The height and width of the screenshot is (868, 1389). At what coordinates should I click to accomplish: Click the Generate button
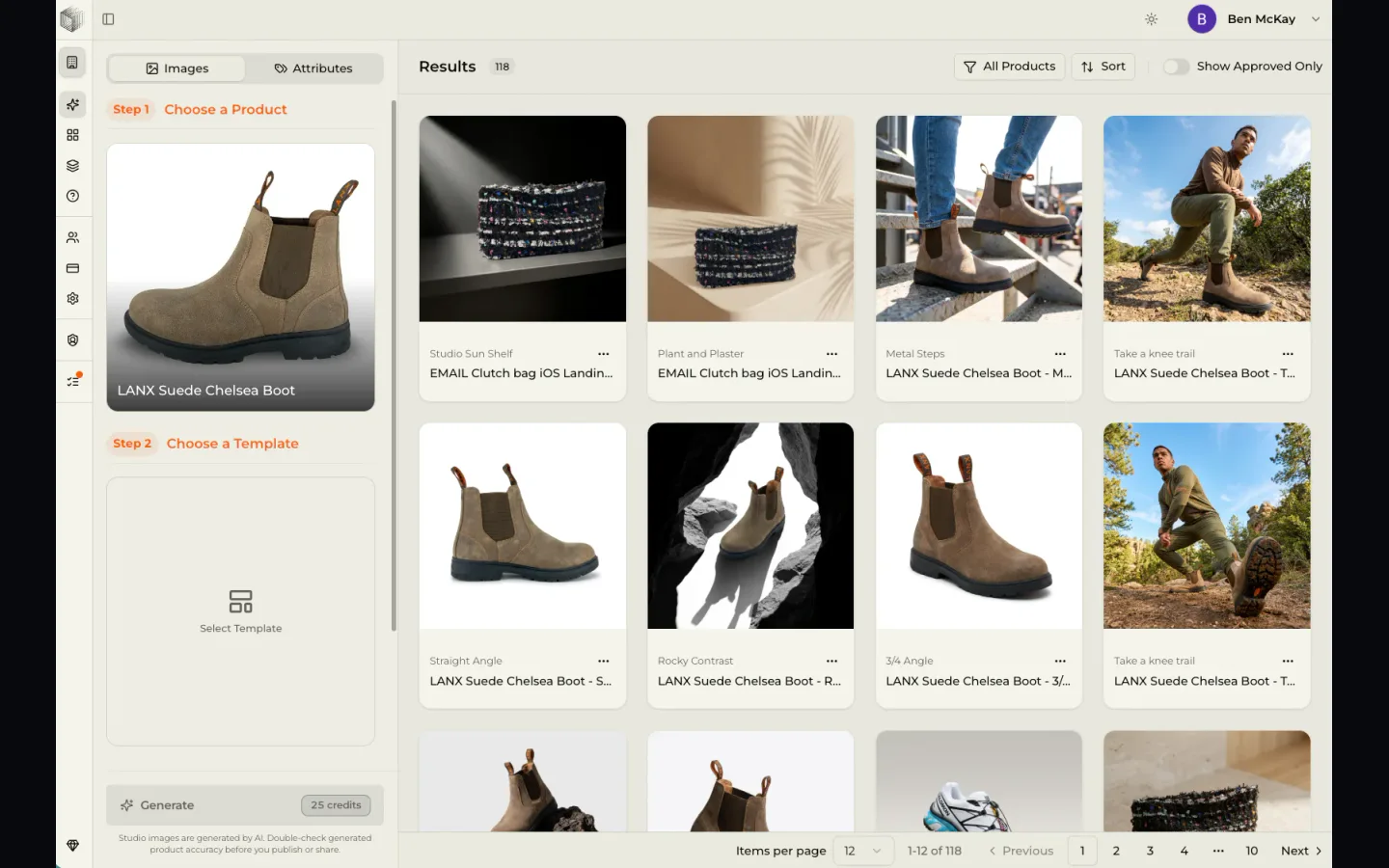coord(245,805)
